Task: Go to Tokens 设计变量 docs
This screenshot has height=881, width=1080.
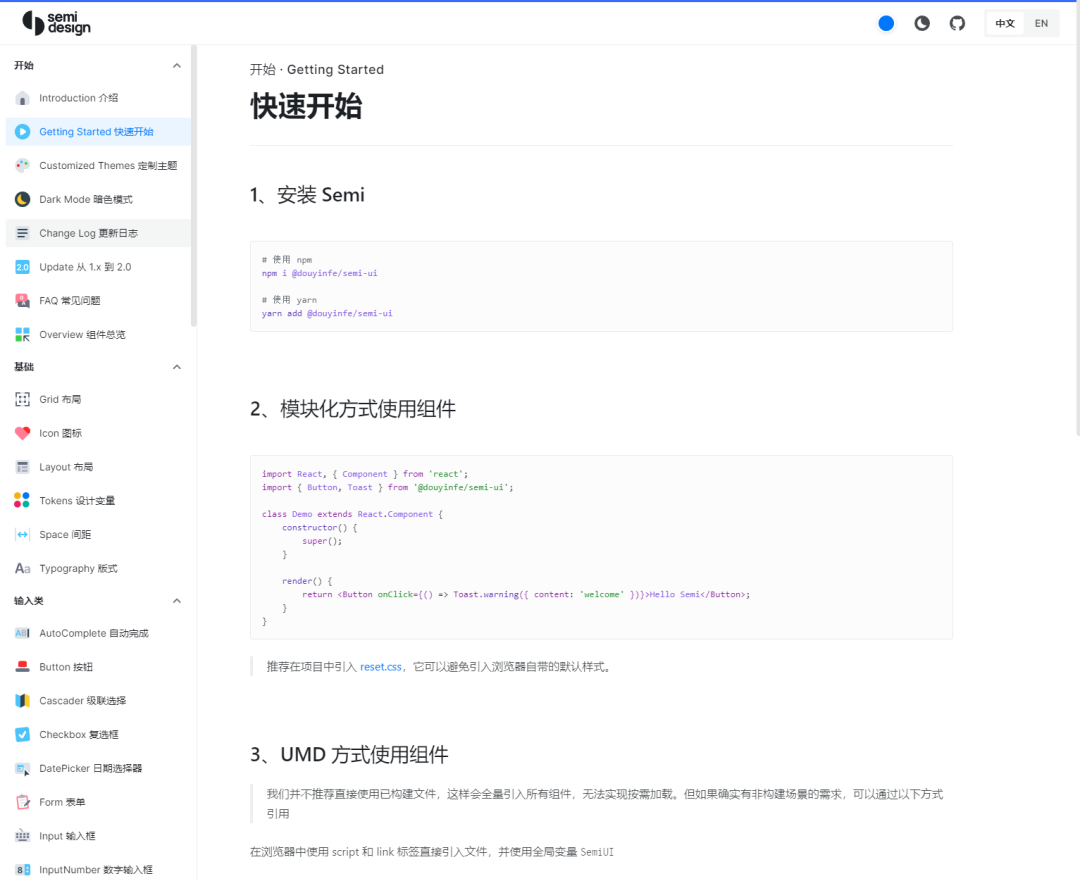Action: point(98,500)
